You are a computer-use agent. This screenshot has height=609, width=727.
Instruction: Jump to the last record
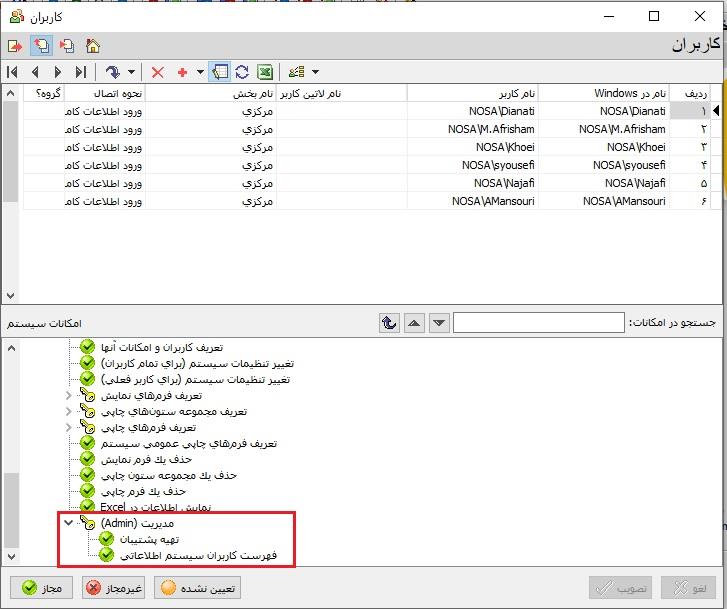81,72
